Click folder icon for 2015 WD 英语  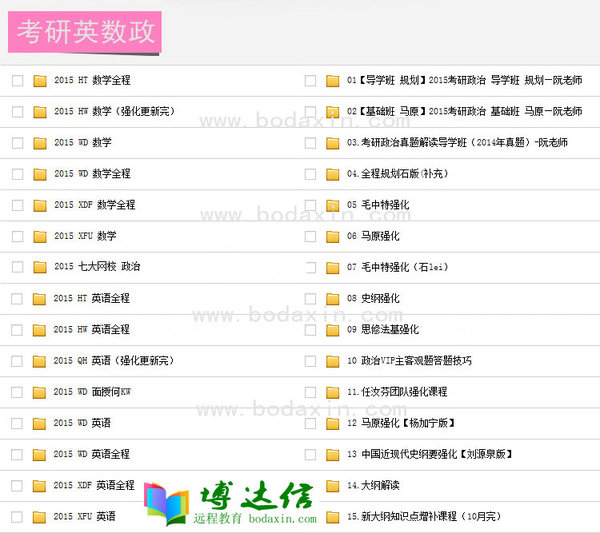pyautogui.click(x=39, y=424)
